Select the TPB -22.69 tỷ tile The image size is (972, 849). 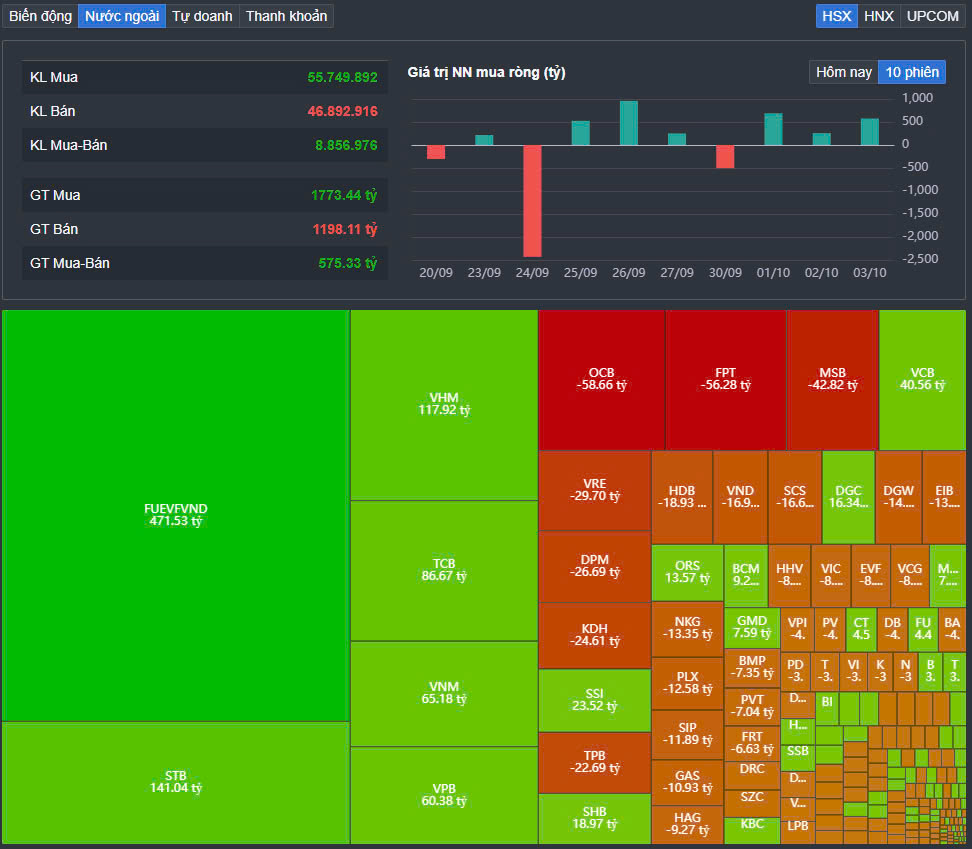[594, 762]
